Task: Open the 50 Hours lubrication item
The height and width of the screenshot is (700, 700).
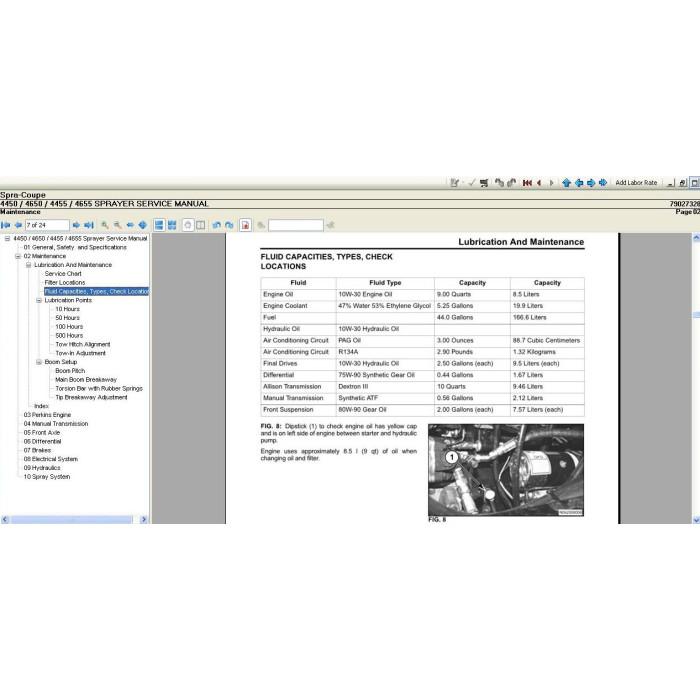Action: click(67, 318)
